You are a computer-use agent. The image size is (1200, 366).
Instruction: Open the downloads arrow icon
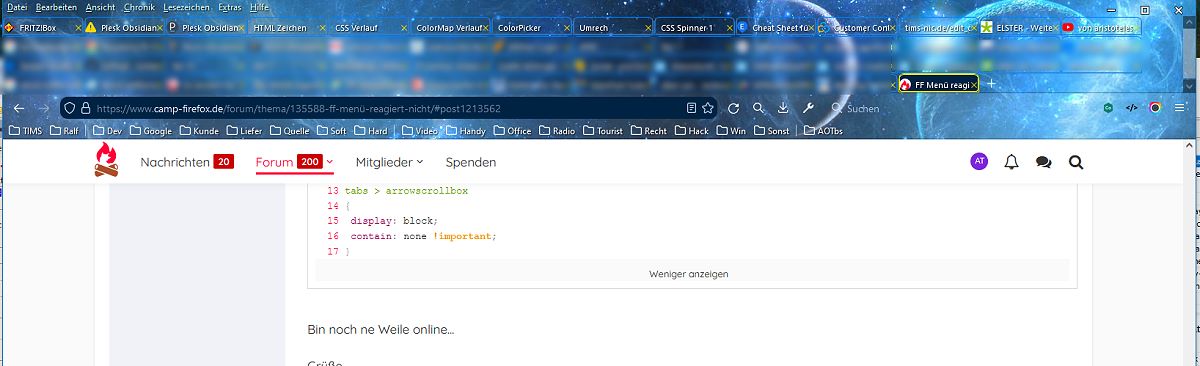[782, 108]
